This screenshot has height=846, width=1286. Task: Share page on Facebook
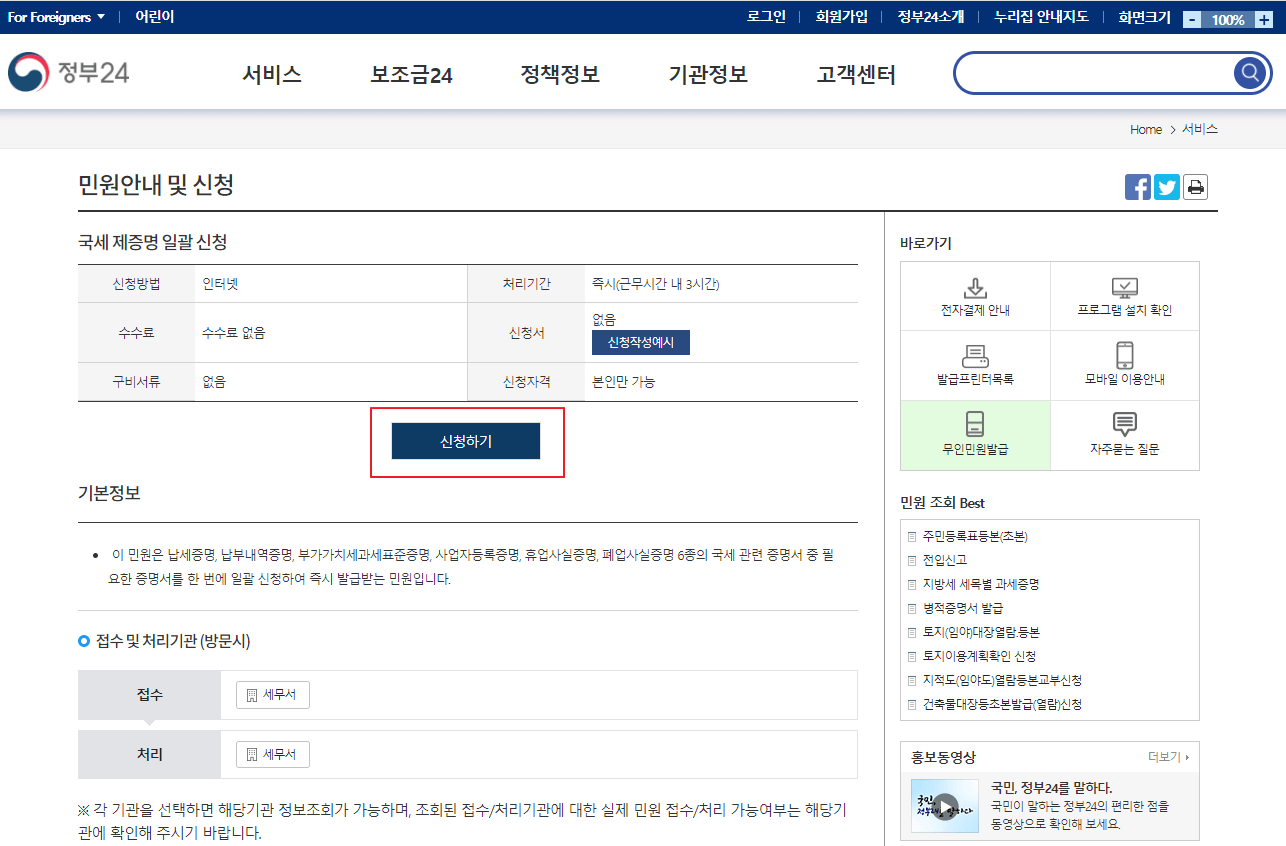coord(1138,187)
